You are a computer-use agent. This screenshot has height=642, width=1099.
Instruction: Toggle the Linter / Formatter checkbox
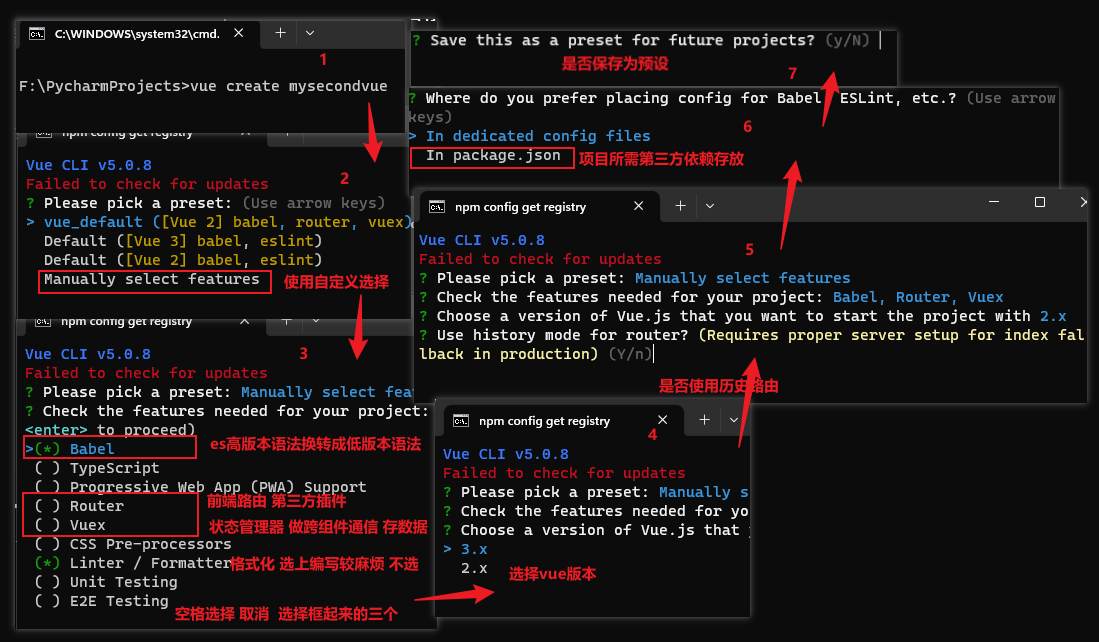pos(47,563)
